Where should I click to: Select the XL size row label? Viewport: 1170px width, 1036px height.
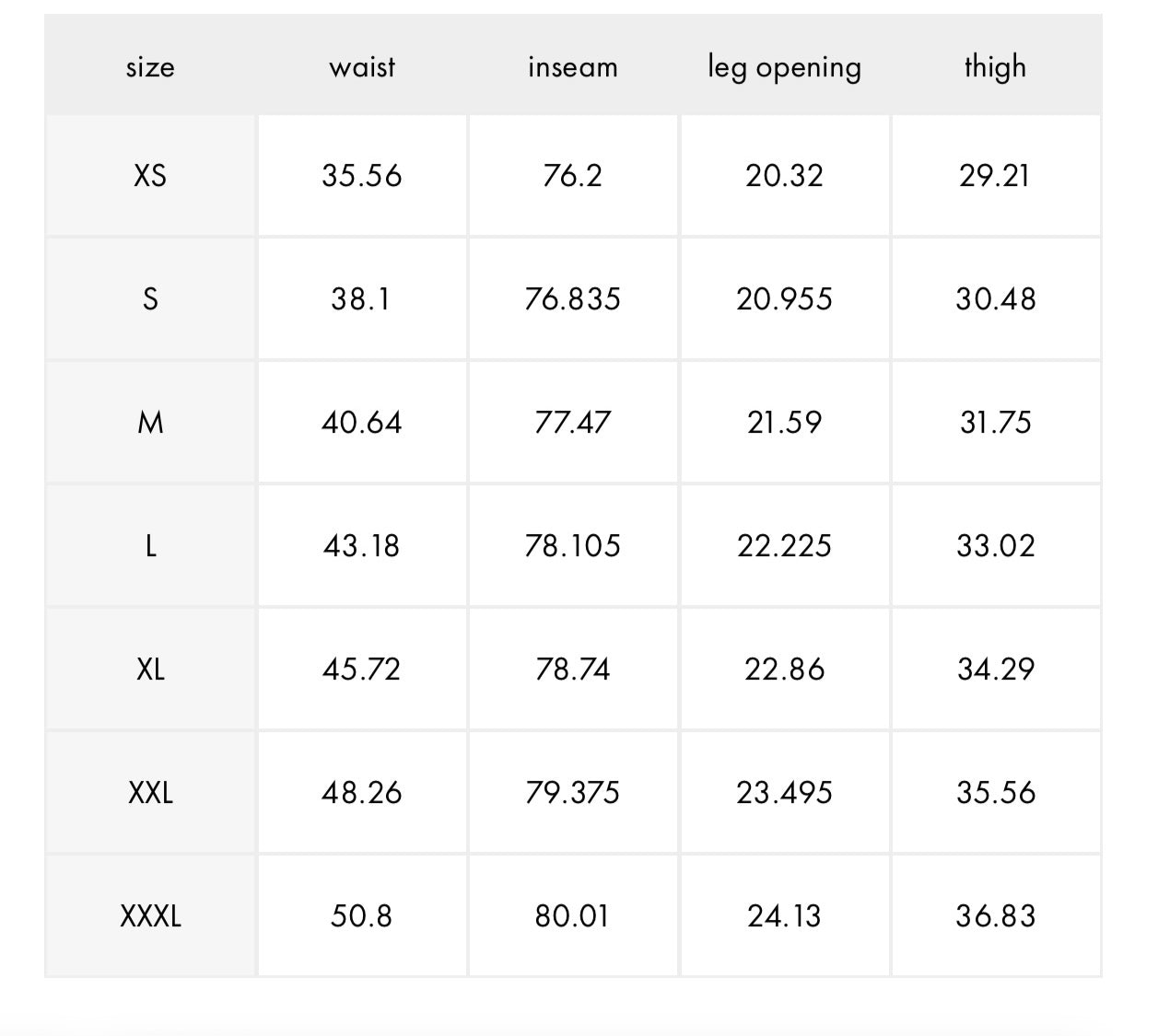(150, 669)
